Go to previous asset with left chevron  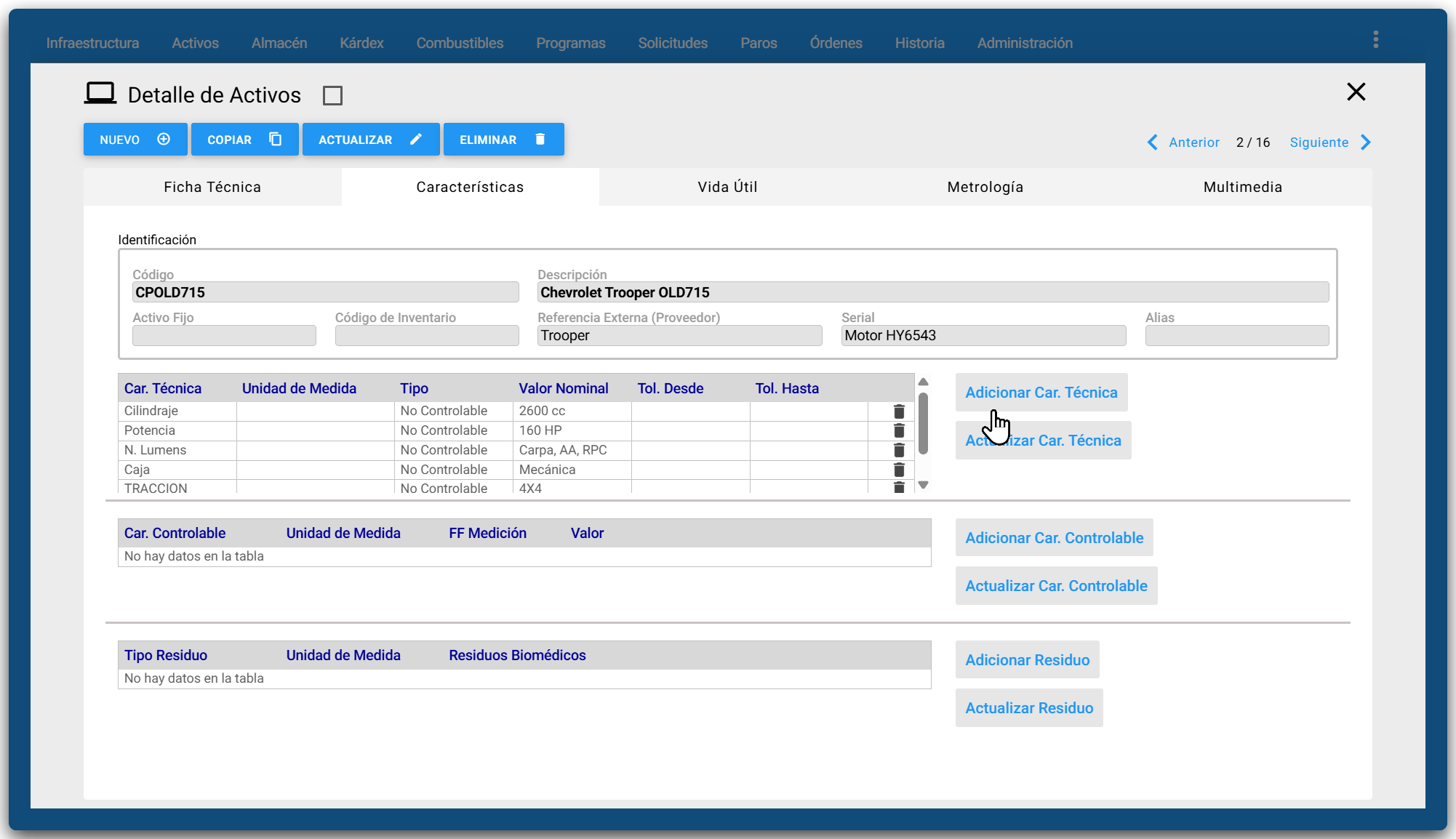coord(1153,142)
